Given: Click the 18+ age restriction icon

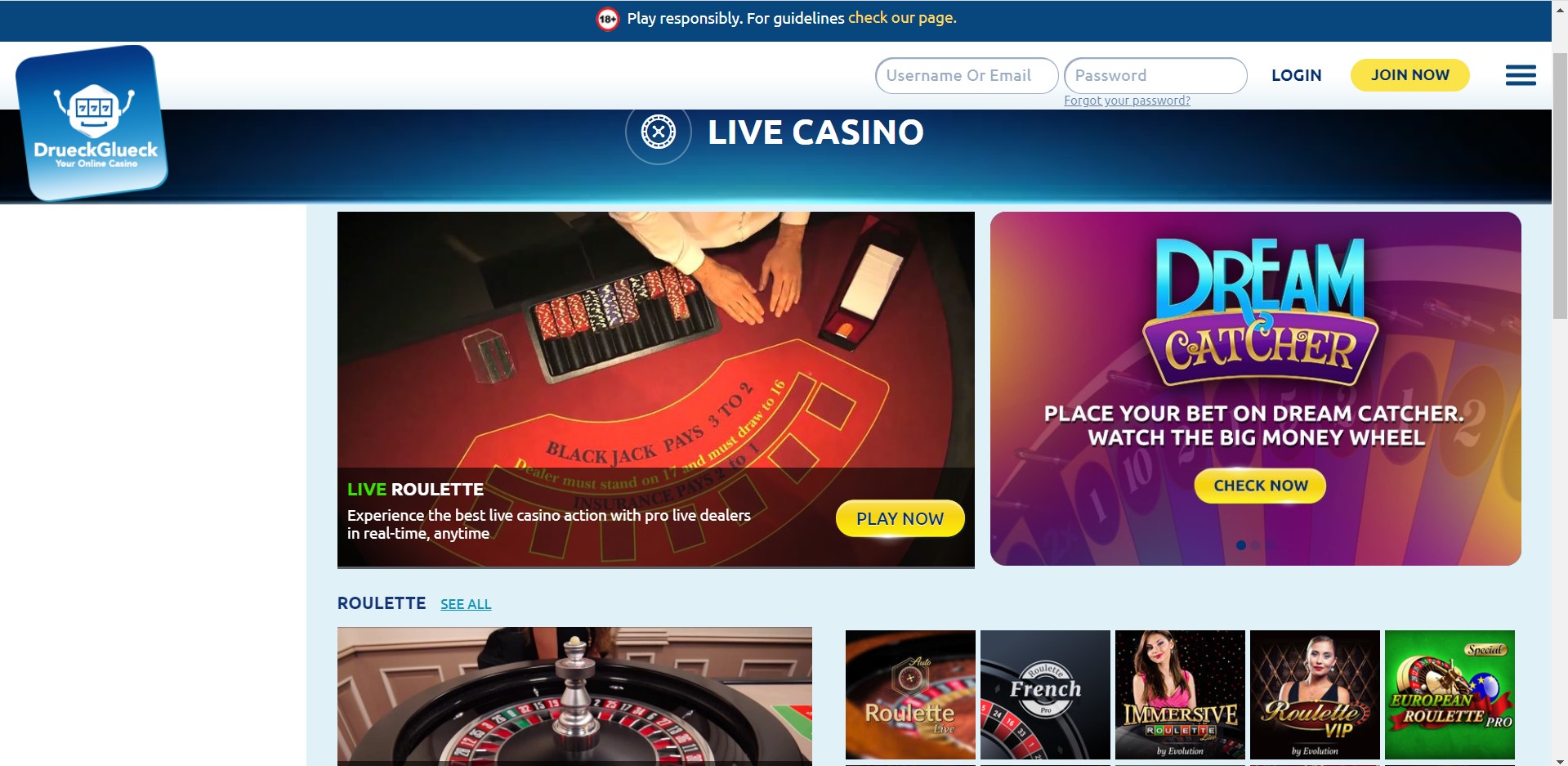Looking at the screenshot, I should coord(607,19).
